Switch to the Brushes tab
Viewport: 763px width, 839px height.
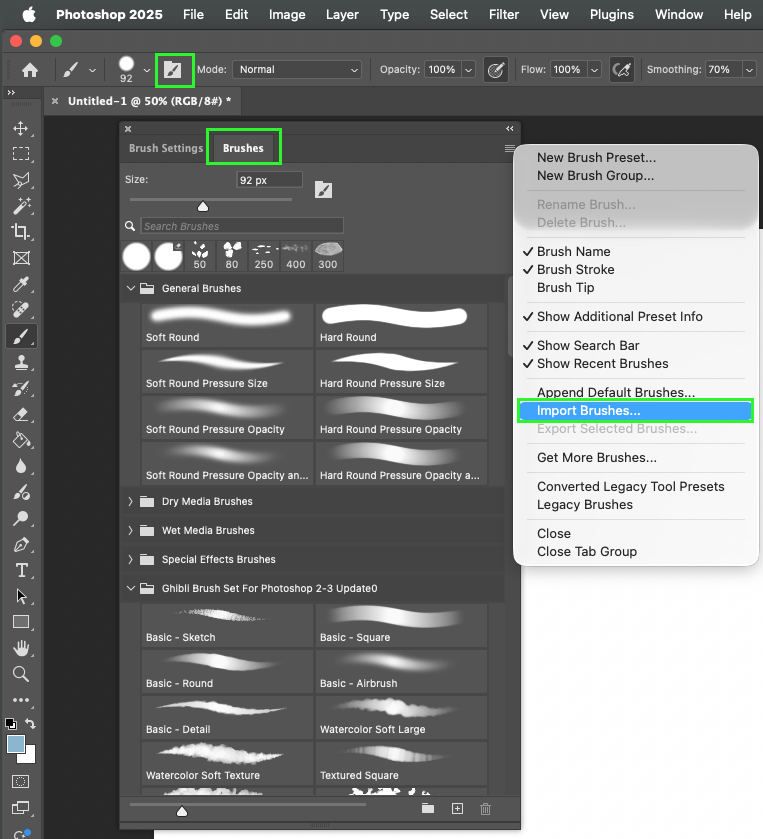(x=243, y=148)
